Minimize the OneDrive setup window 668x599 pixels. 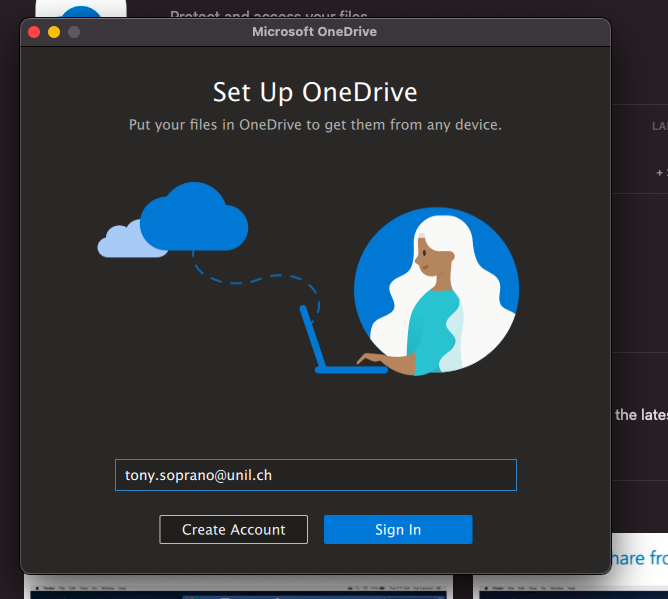54,32
